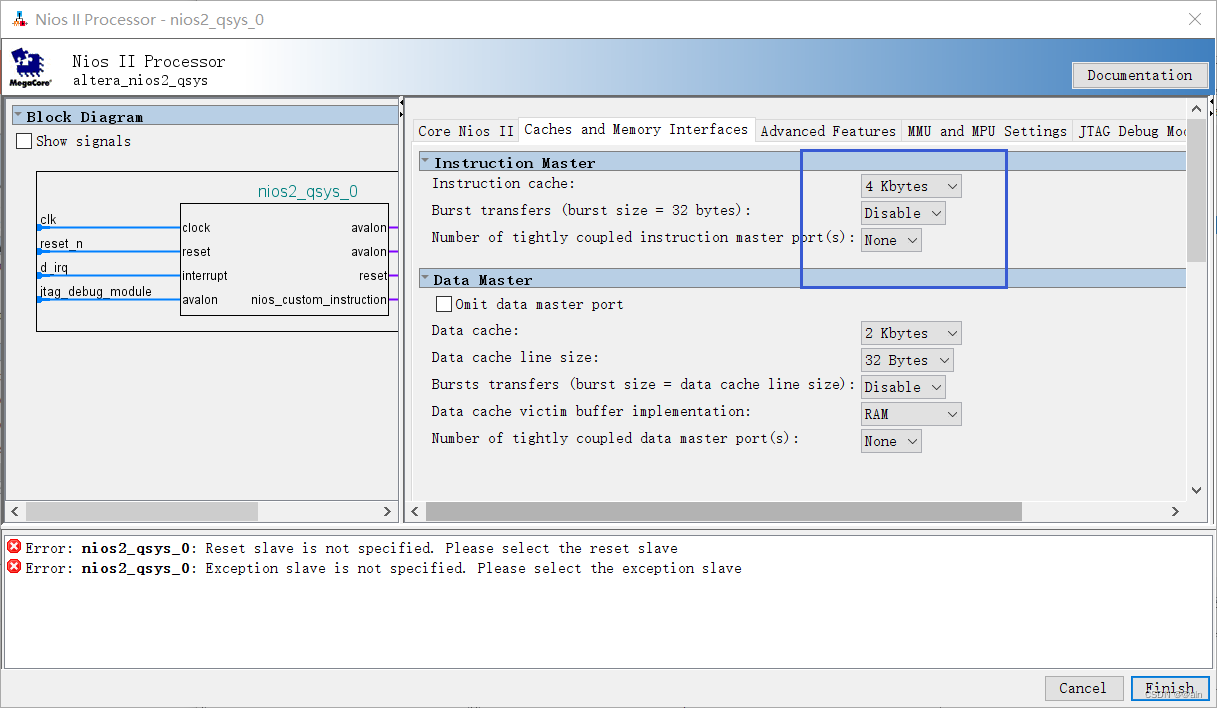This screenshot has height=708, width=1217.
Task: Open the Instruction cache size dropdown
Action: (911, 186)
